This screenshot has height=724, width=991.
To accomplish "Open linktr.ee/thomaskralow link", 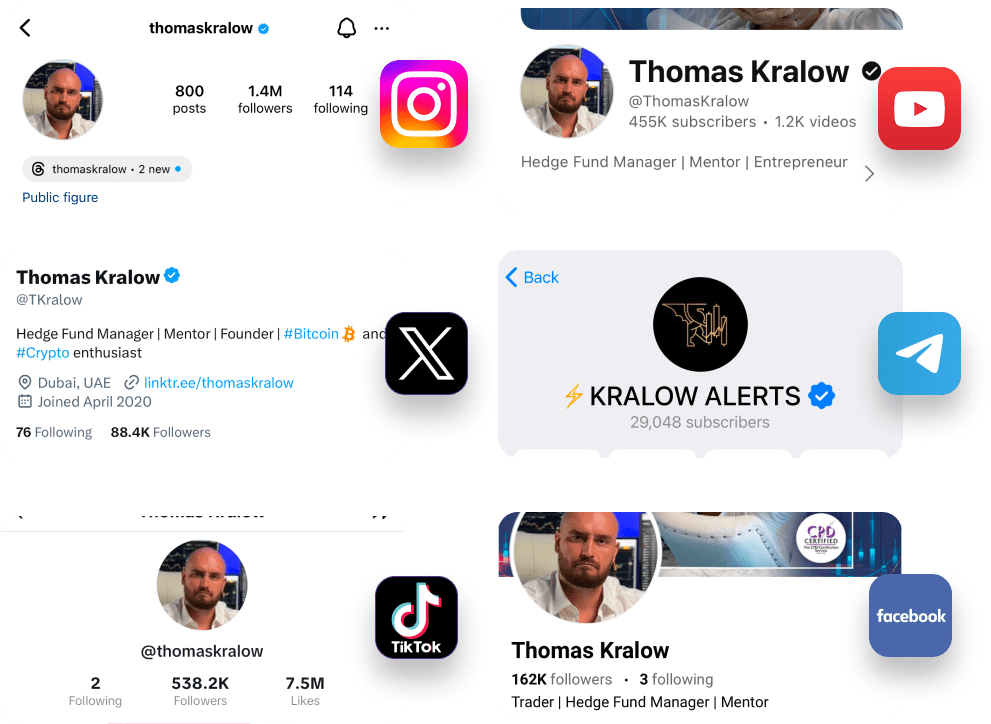I will pyautogui.click(x=219, y=383).
